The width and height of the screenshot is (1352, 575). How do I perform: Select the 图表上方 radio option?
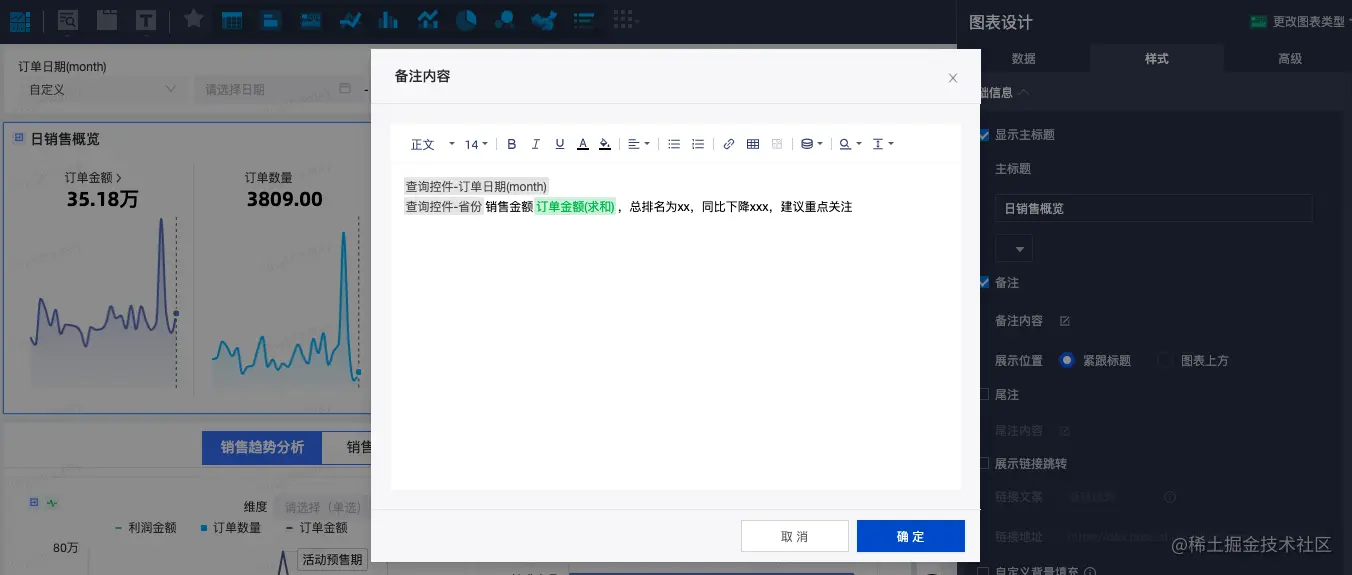[1164, 360]
